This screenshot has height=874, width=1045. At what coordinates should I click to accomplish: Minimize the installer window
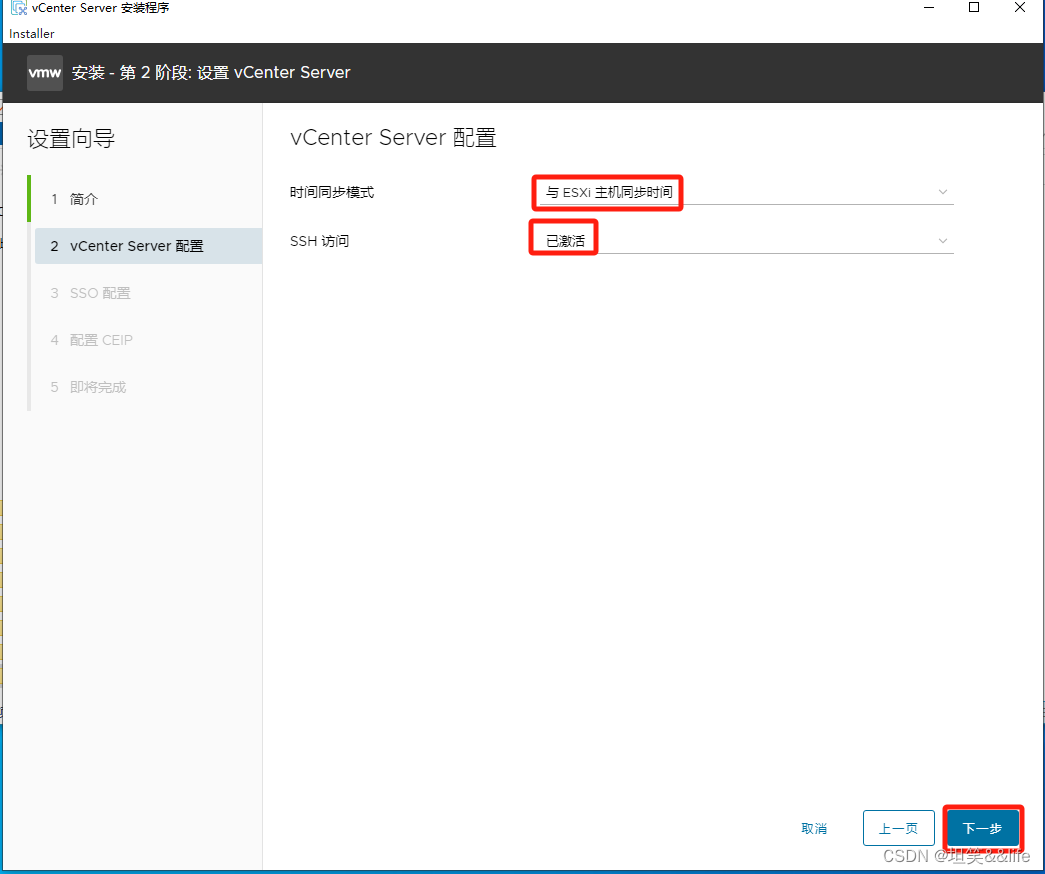pos(929,7)
